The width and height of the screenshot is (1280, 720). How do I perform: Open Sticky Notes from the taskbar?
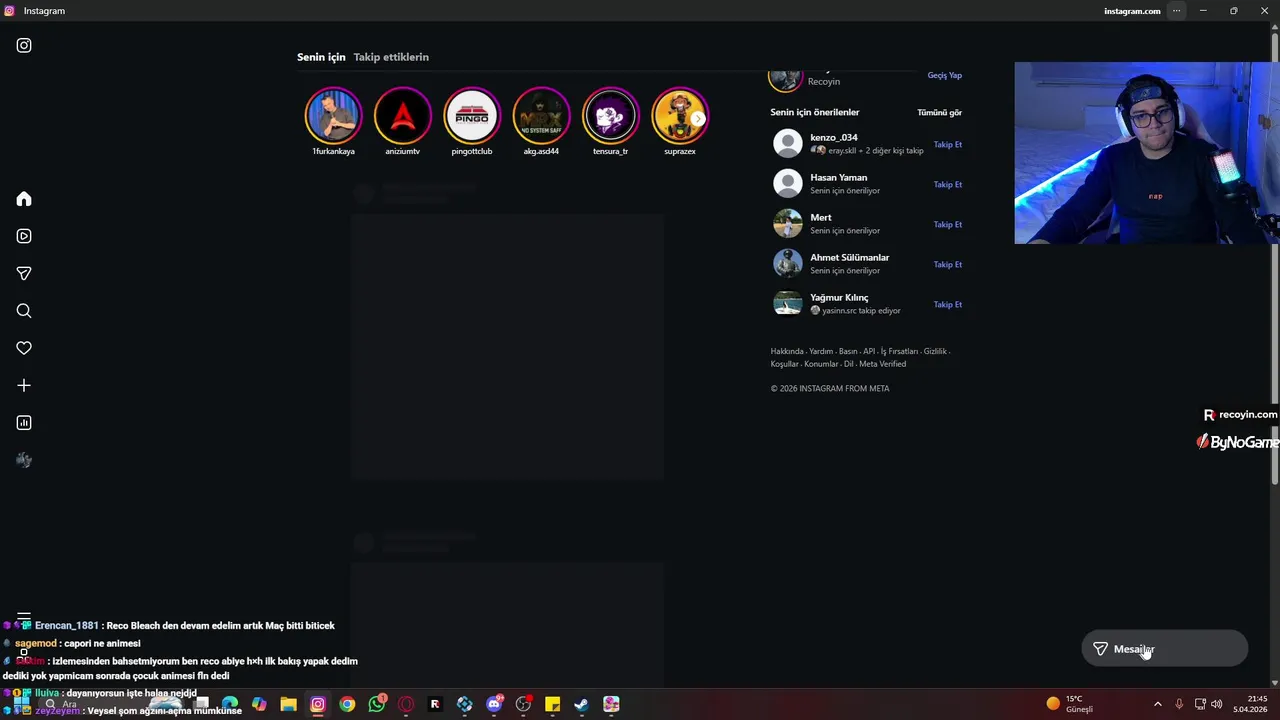[x=552, y=704]
